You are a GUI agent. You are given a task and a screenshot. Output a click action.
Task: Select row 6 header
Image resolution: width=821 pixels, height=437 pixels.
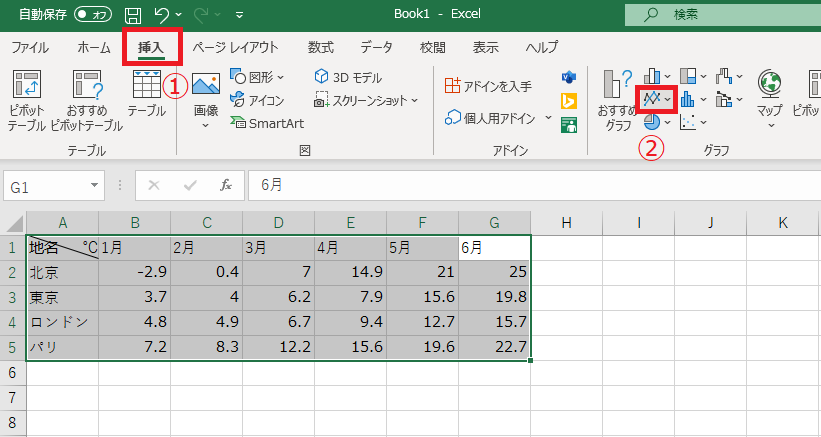click(x=13, y=373)
